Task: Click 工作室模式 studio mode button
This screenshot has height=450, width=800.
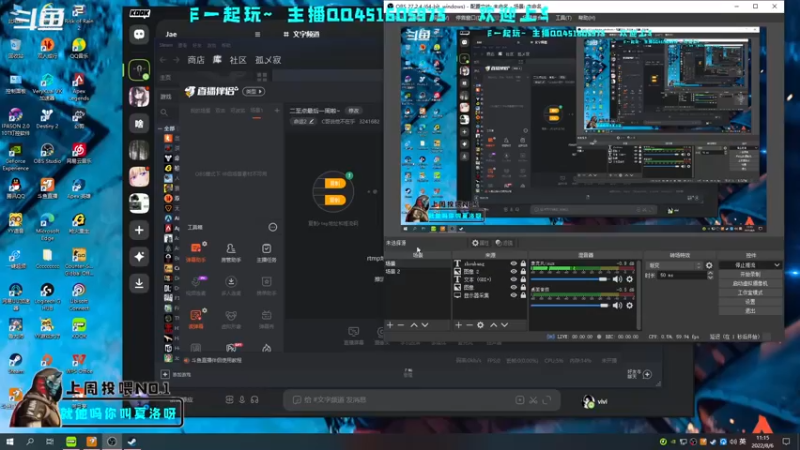Action: pos(750,292)
